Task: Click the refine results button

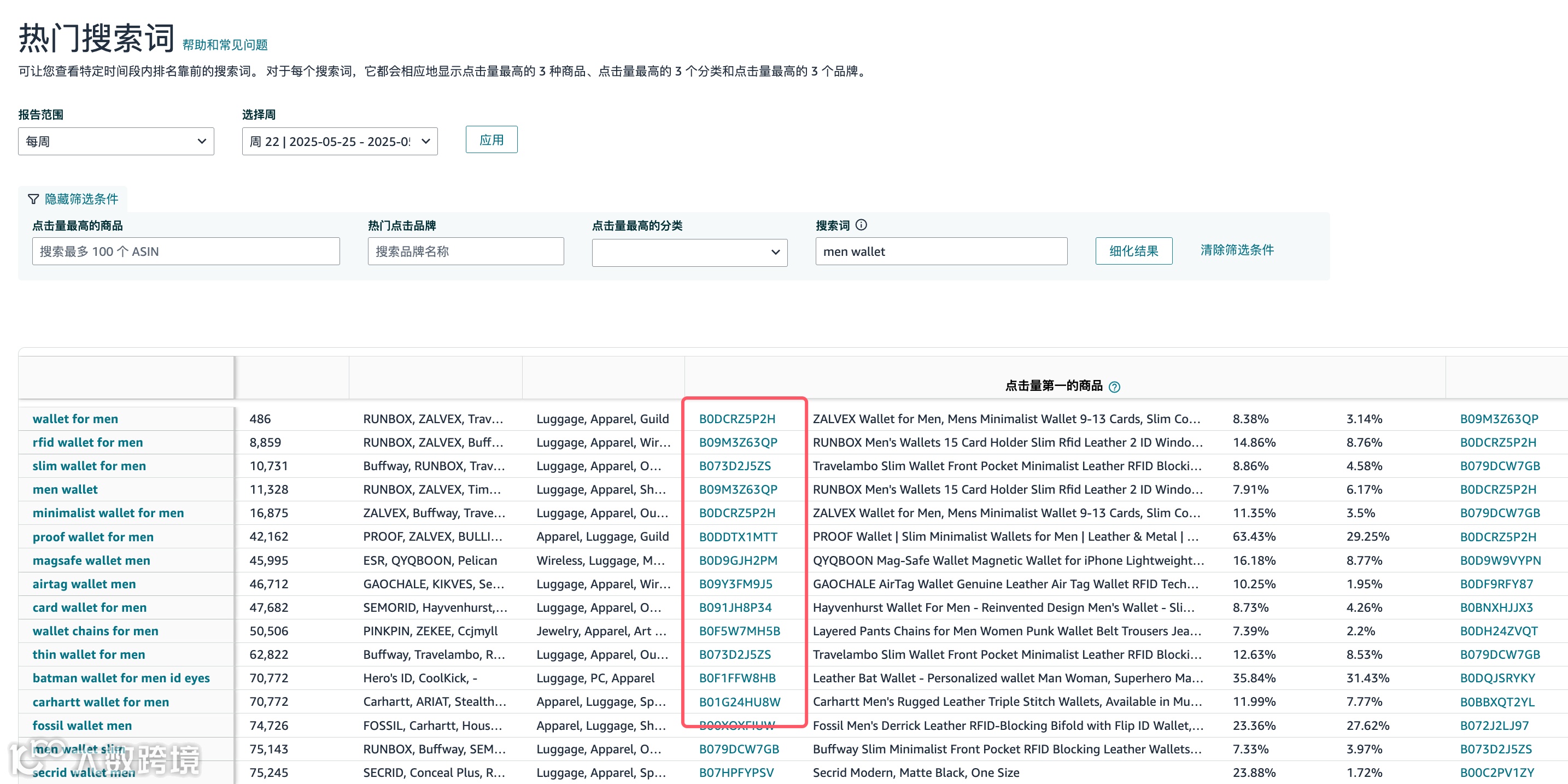Action: click(x=1133, y=251)
